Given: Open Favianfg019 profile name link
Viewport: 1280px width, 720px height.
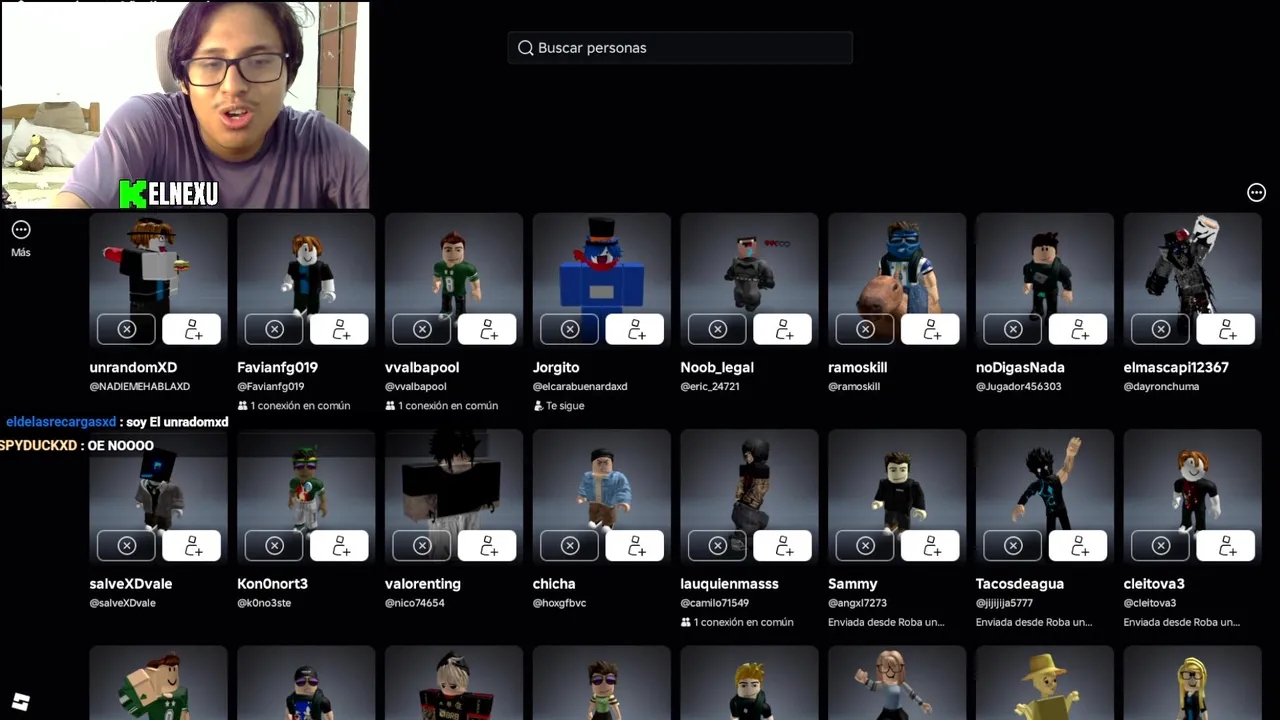Looking at the screenshot, I should pyautogui.click(x=277, y=367).
